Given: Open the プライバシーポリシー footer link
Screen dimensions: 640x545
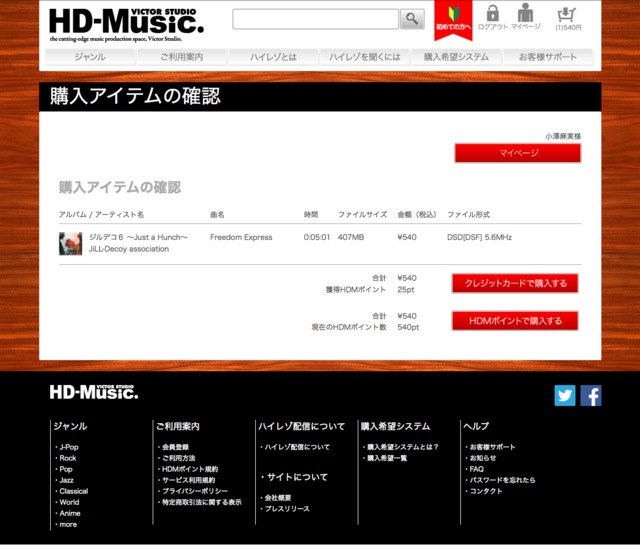Looking at the screenshot, I should coord(195,491).
